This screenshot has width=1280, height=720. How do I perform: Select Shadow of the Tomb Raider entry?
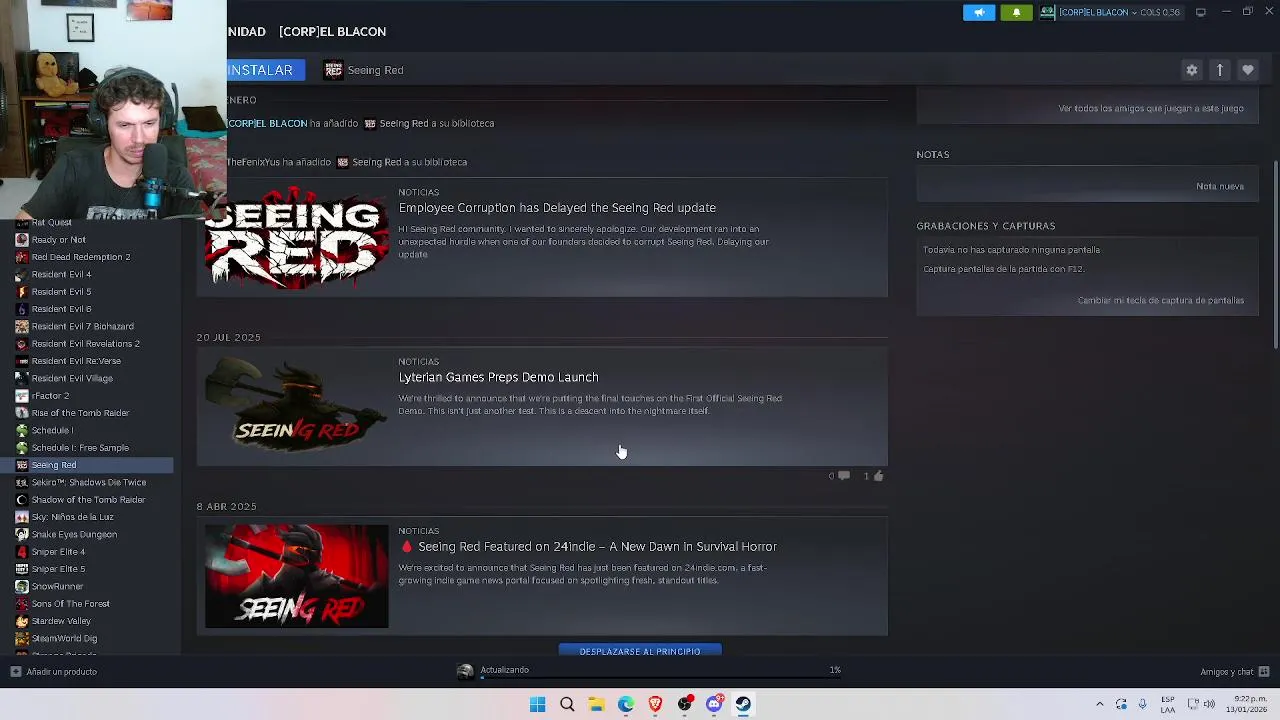pos(87,500)
